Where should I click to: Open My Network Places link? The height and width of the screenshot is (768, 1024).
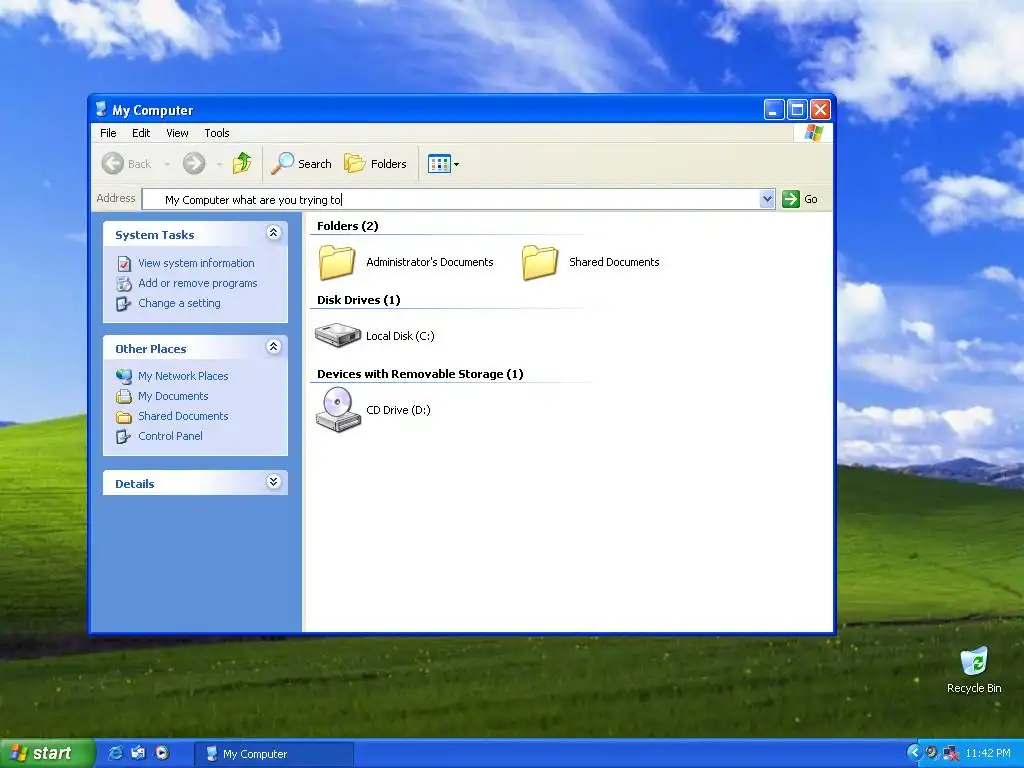(x=183, y=376)
